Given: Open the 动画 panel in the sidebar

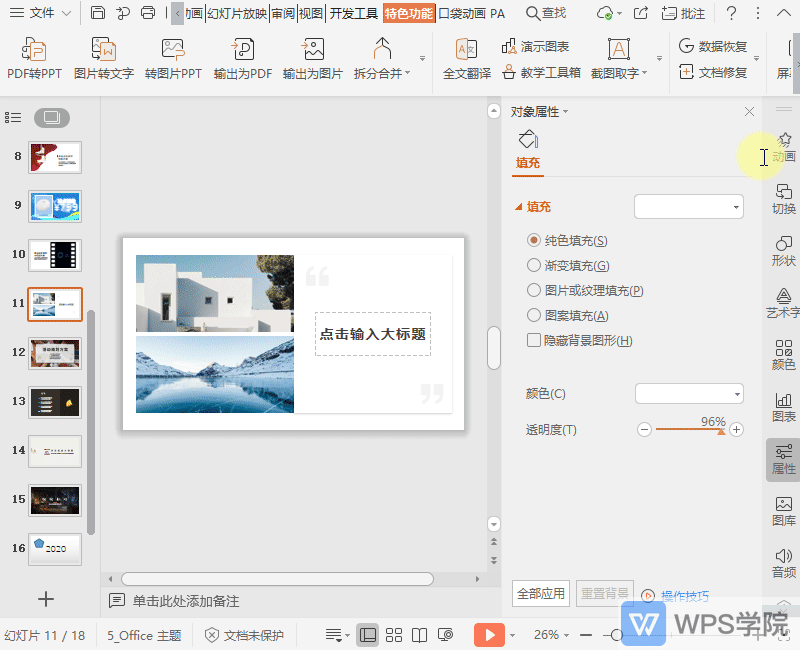Looking at the screenshot, I should [784, 146].
